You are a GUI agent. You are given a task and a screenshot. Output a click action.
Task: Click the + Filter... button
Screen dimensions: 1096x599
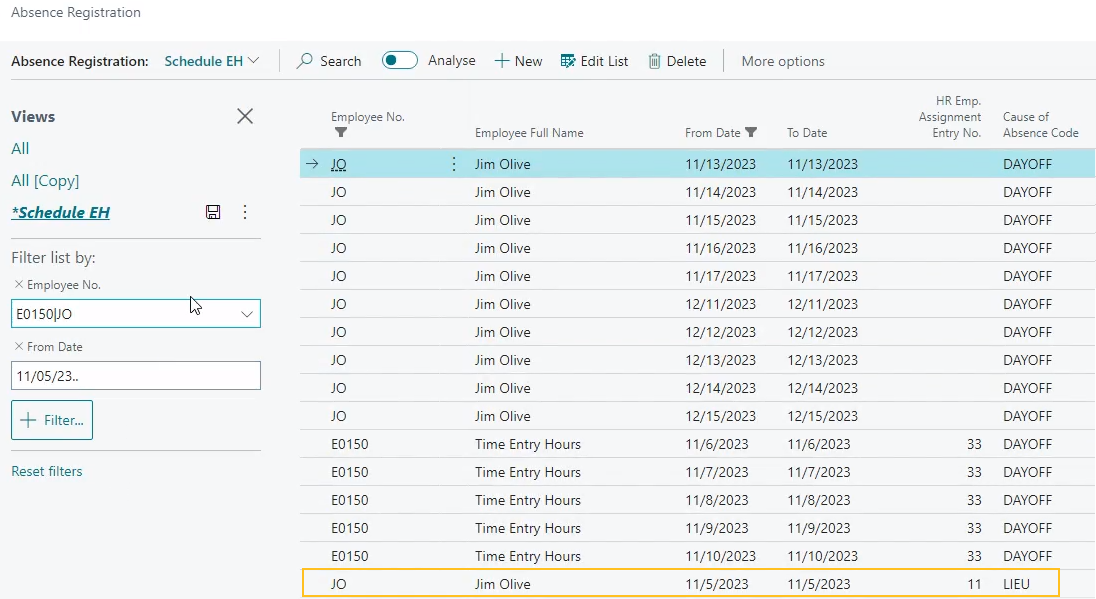pos(51,420)
